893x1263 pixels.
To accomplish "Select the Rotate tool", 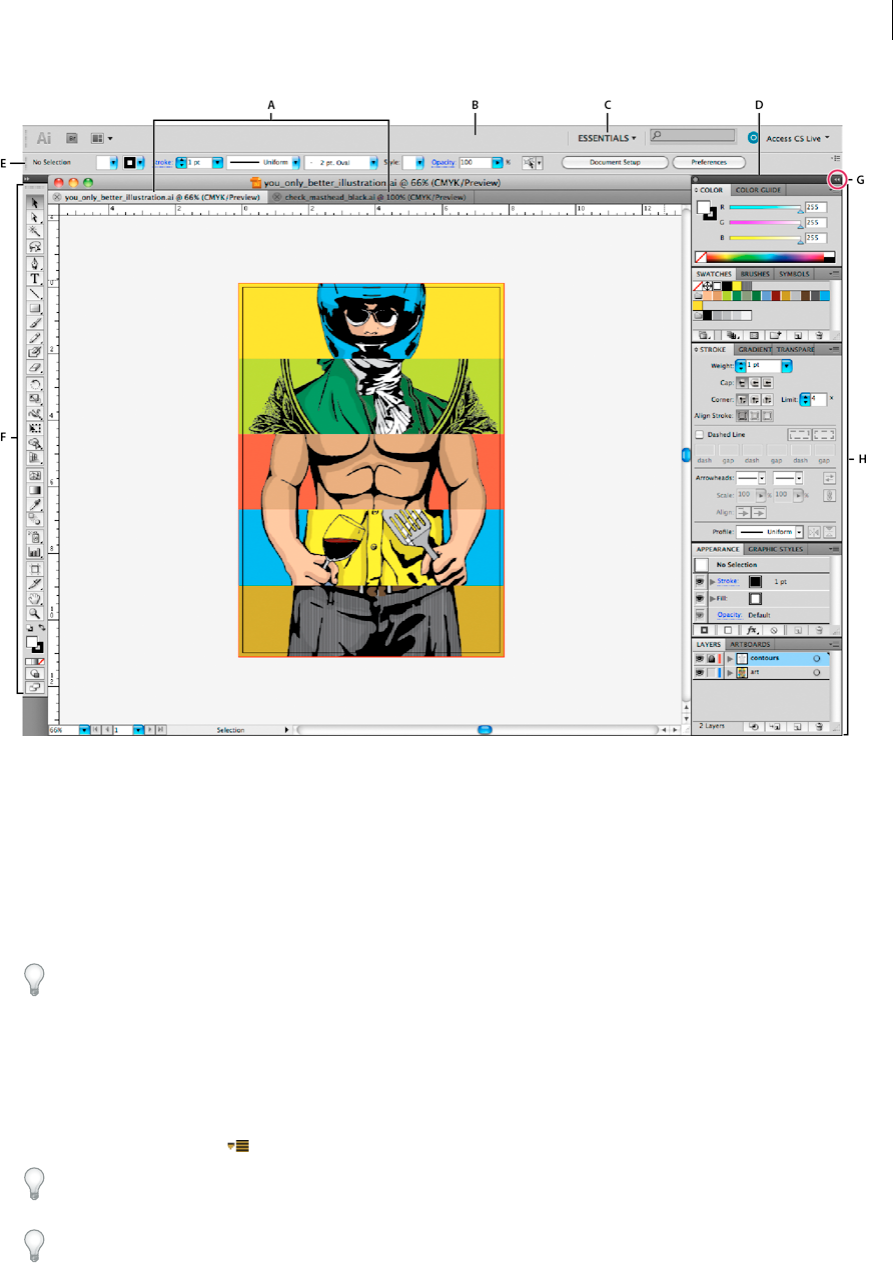I will (34, 385).
